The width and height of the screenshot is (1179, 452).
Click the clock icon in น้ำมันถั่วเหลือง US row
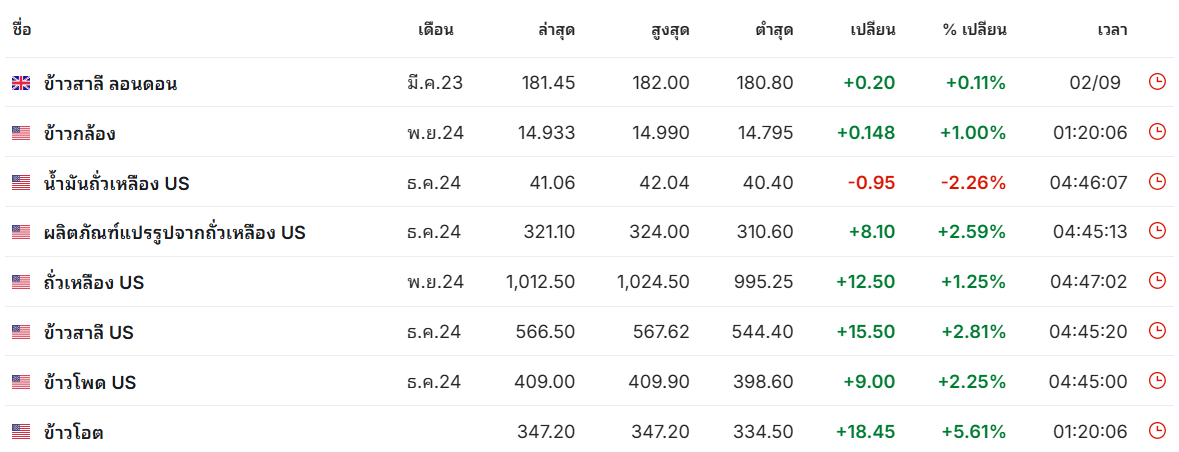[x=1157, y=182]
